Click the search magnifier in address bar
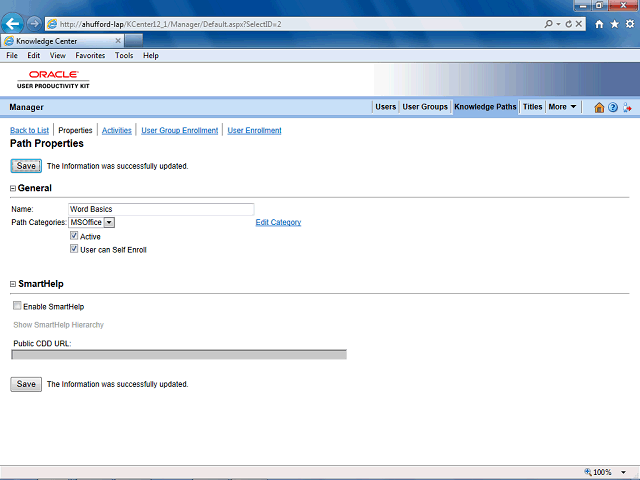This screenshot has height=480, width=640. (x=549, y=24)
